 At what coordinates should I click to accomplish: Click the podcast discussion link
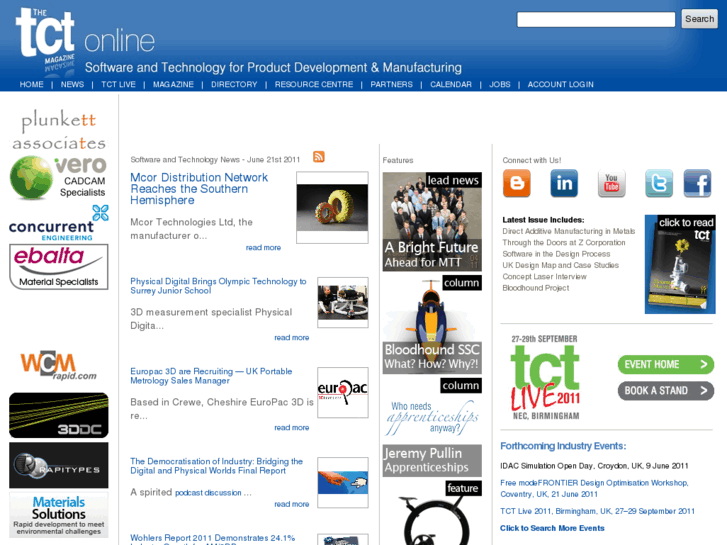(208, 493)
